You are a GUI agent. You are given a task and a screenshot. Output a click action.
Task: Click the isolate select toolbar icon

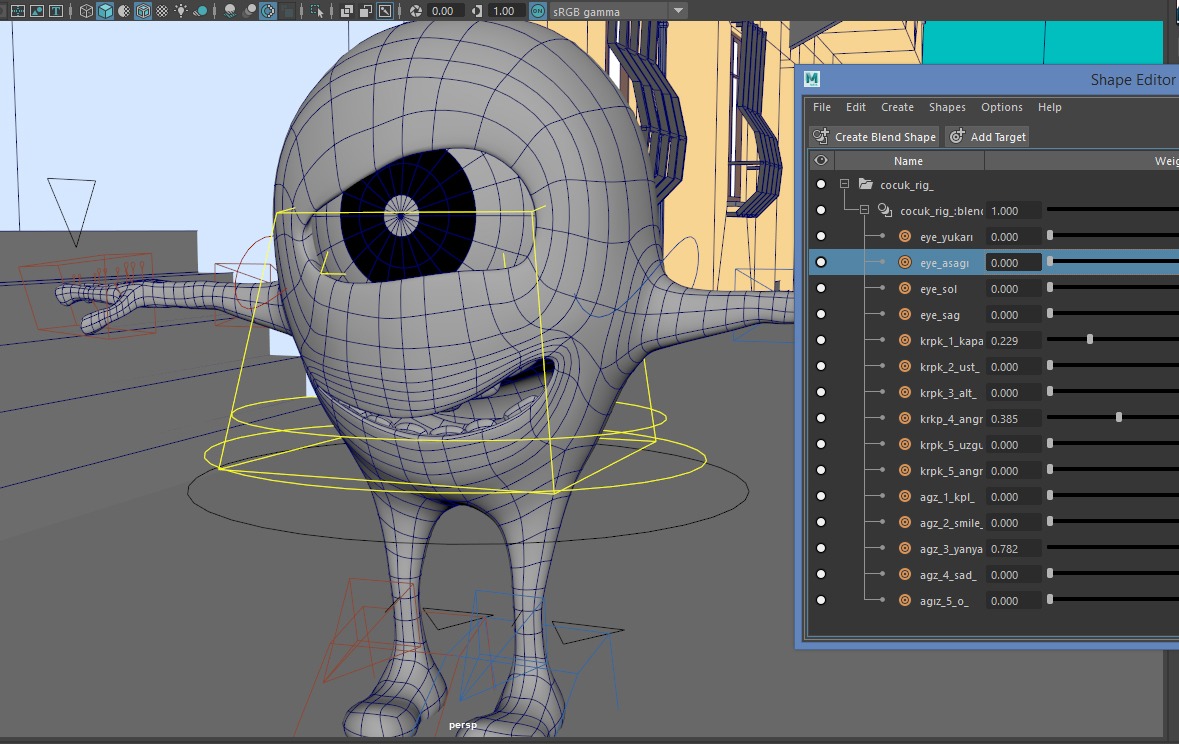pyautogui.click(x=318, y=11)
